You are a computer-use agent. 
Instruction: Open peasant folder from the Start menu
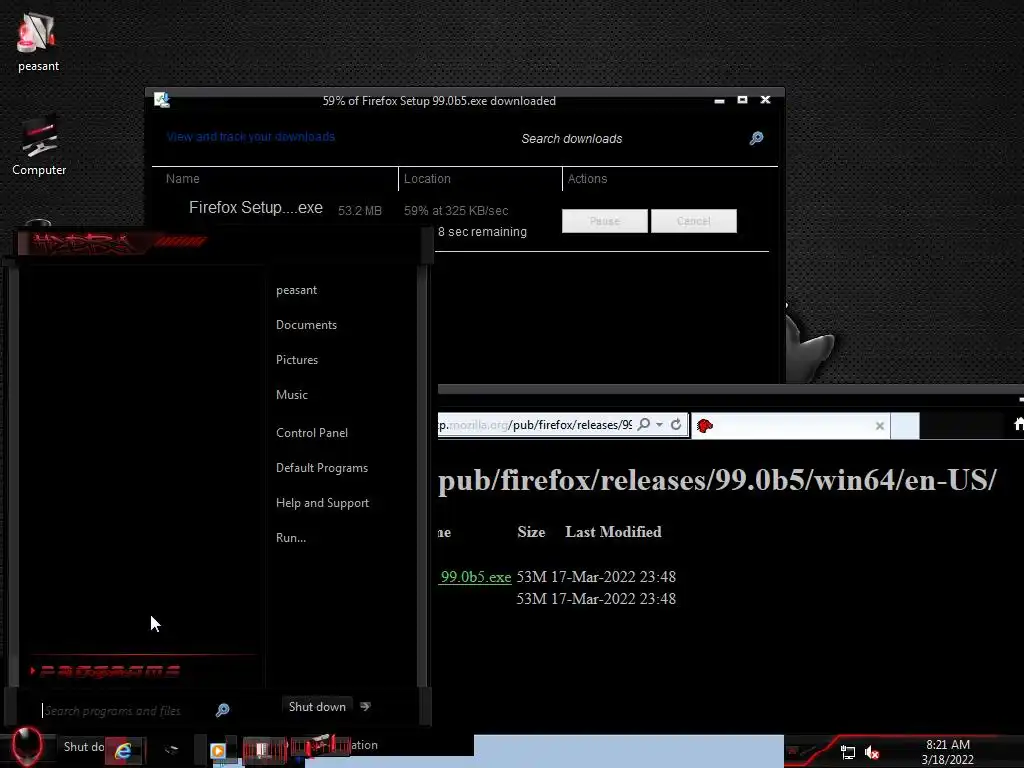296,290
